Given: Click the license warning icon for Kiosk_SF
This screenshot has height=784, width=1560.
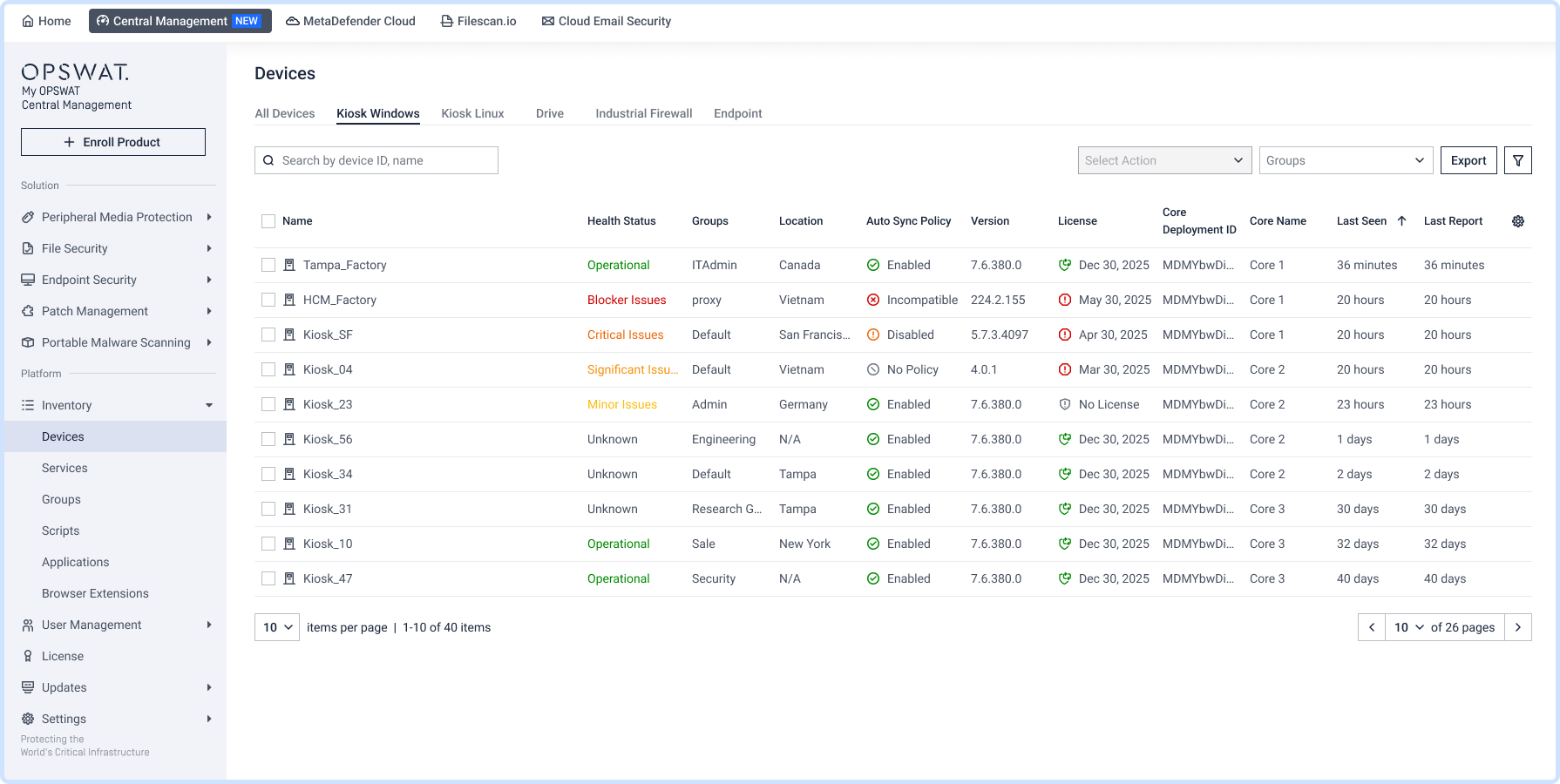Looking at the screenshot, I should [x=1064, y=335].
